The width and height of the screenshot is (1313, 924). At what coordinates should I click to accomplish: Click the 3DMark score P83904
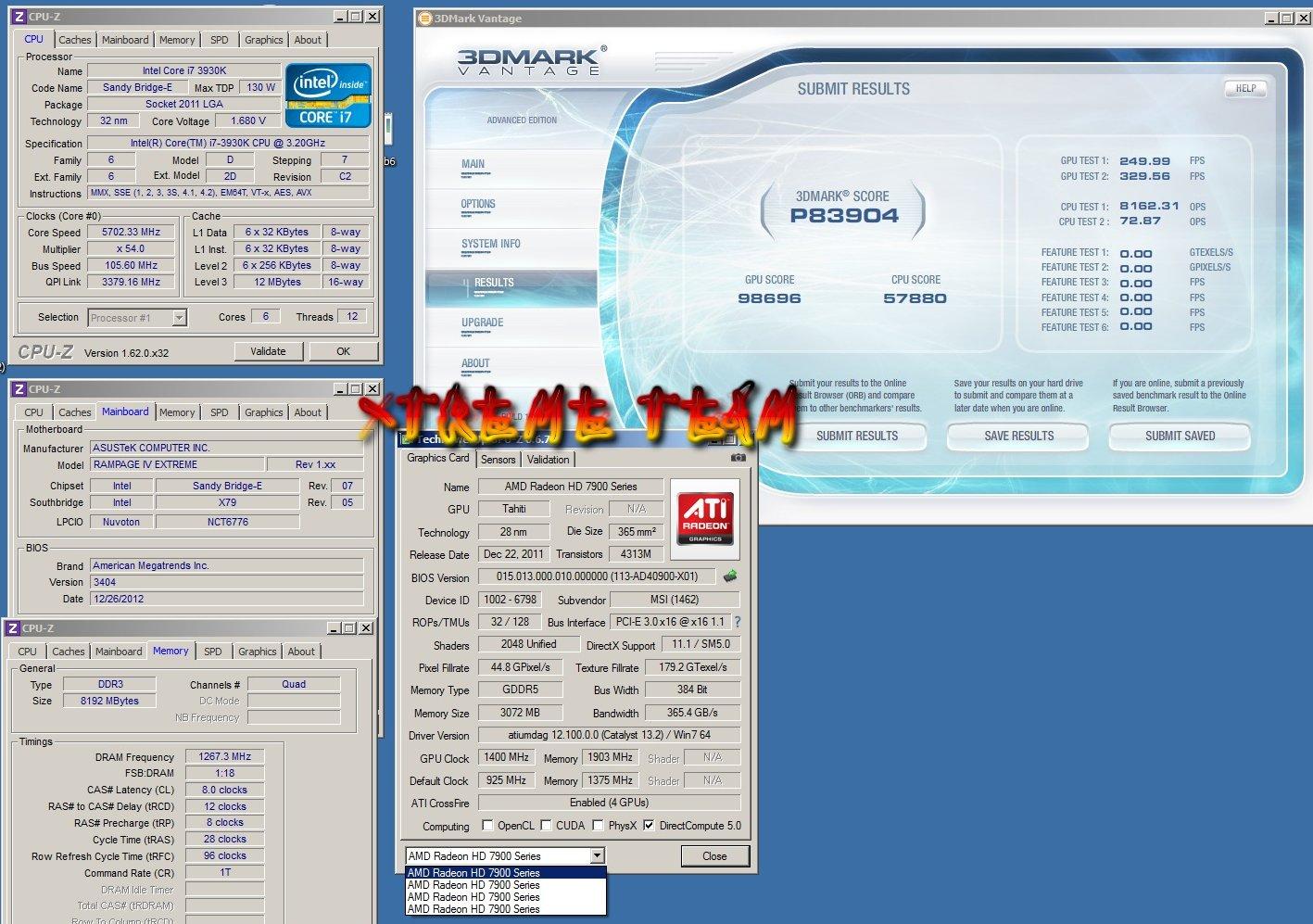pos(844,216)
